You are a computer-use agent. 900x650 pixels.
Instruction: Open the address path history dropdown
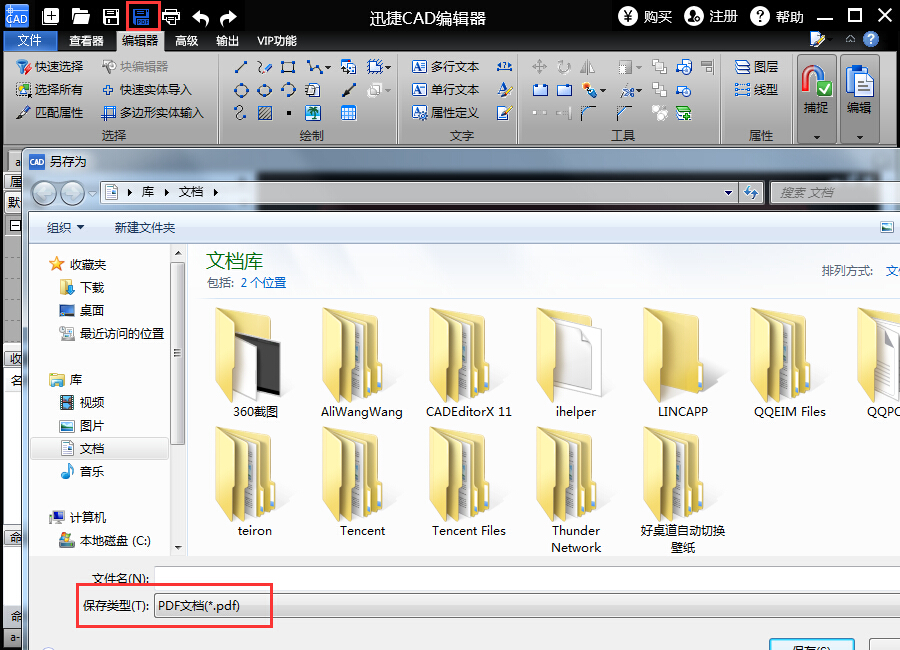click(x=728, y=193)
